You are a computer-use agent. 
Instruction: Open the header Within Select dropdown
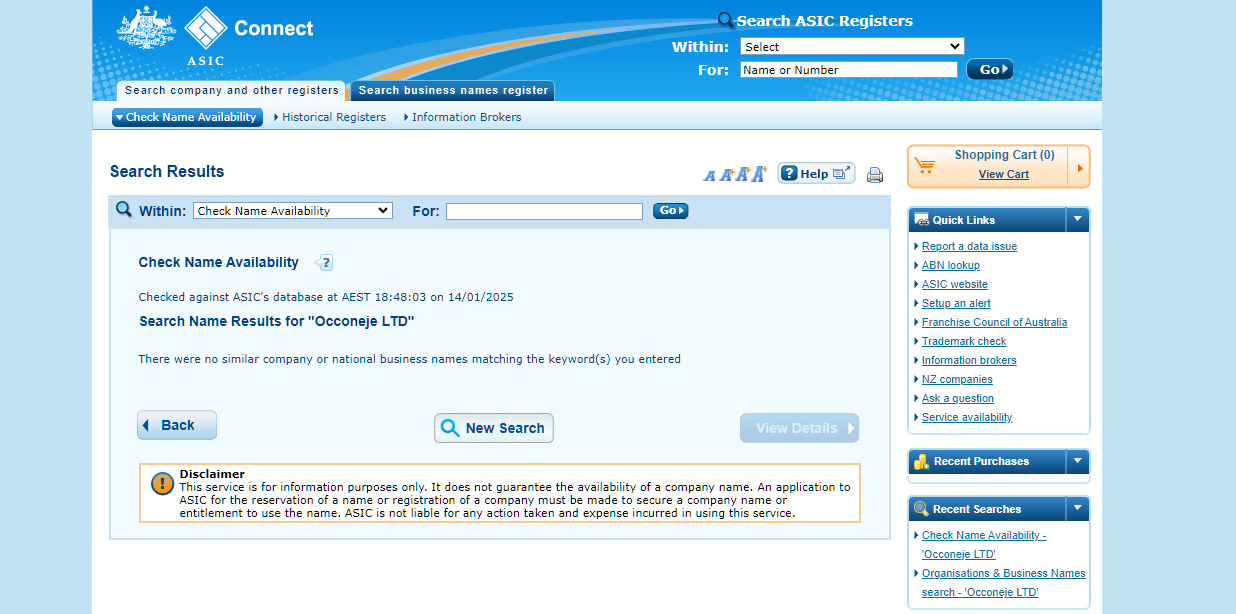[x=852, y=46]
